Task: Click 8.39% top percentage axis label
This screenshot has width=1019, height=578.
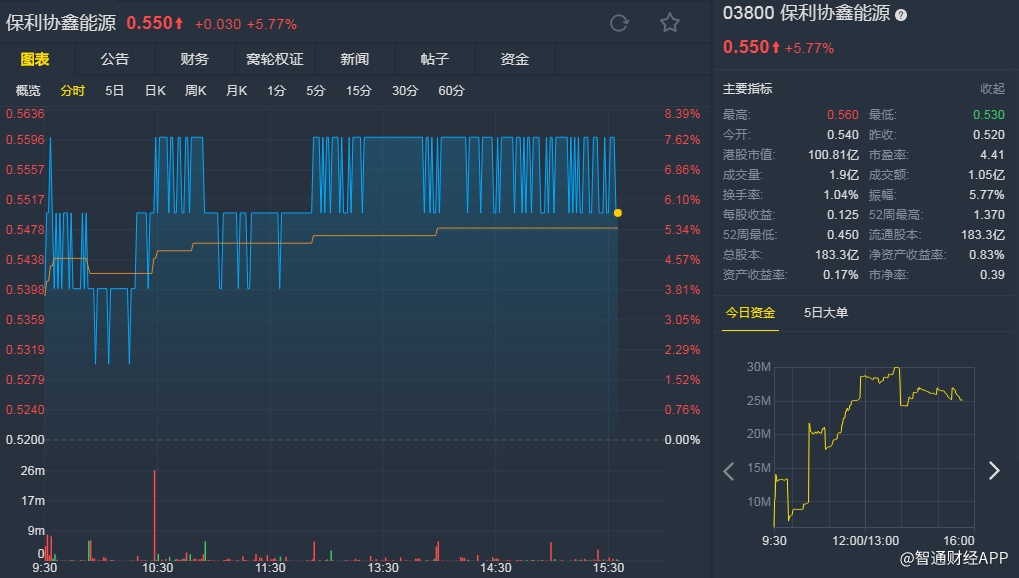Action: pyautogui.click(x=682, y=114)
